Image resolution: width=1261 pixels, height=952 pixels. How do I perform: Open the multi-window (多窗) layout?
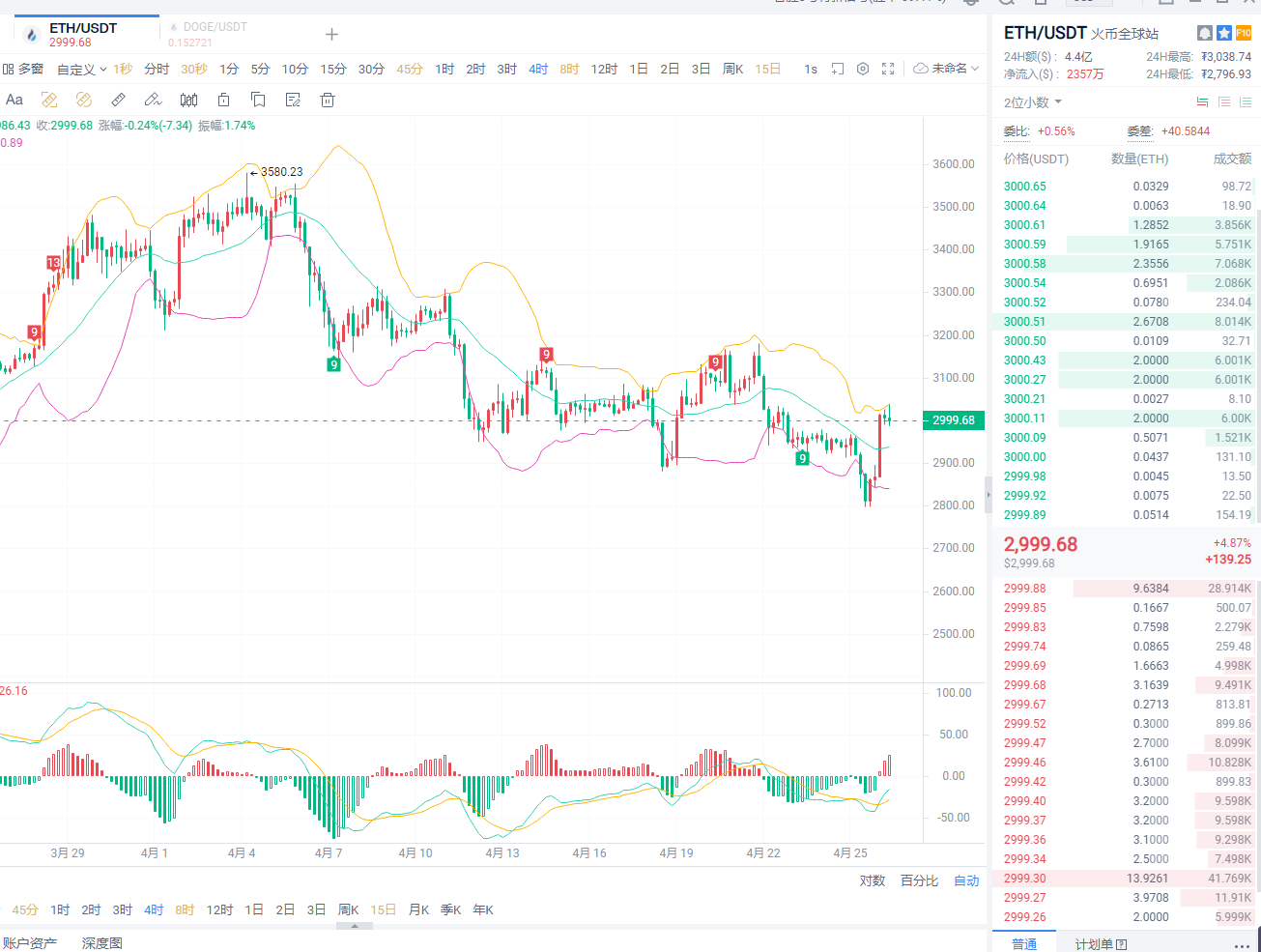click(23, 69)
